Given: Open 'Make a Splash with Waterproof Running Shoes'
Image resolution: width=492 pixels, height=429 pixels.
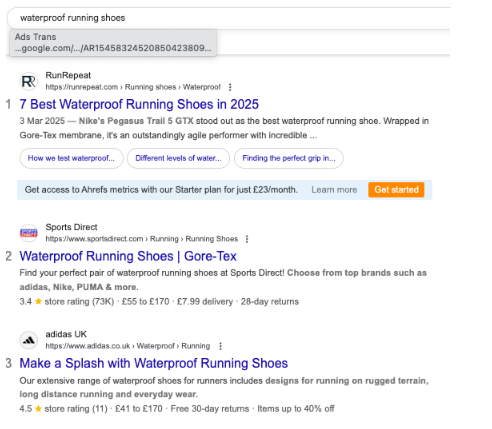Looking at the screenshot, I should pos(154,363).
